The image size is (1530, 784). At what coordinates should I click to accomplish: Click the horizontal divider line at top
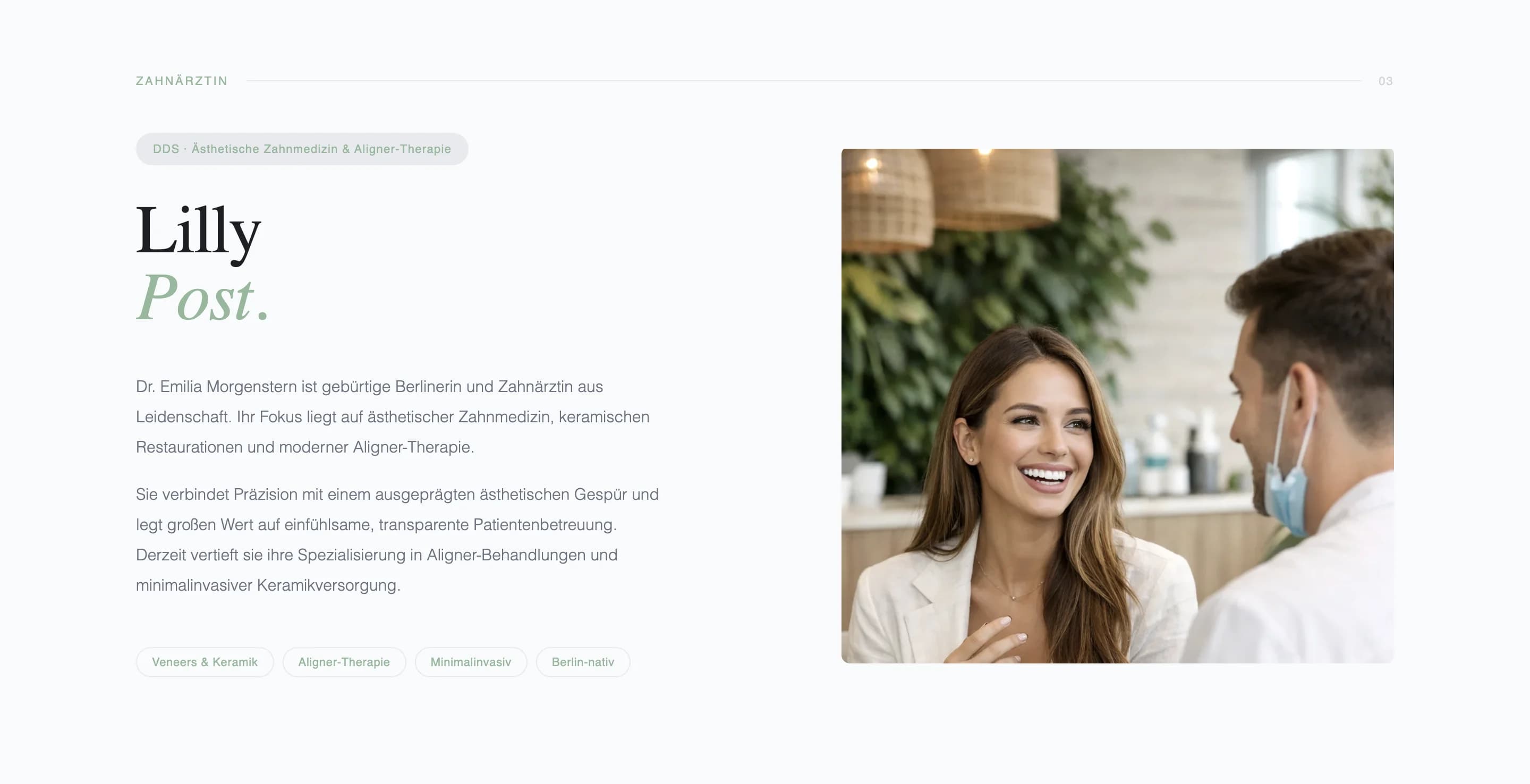tap(804, 80)
